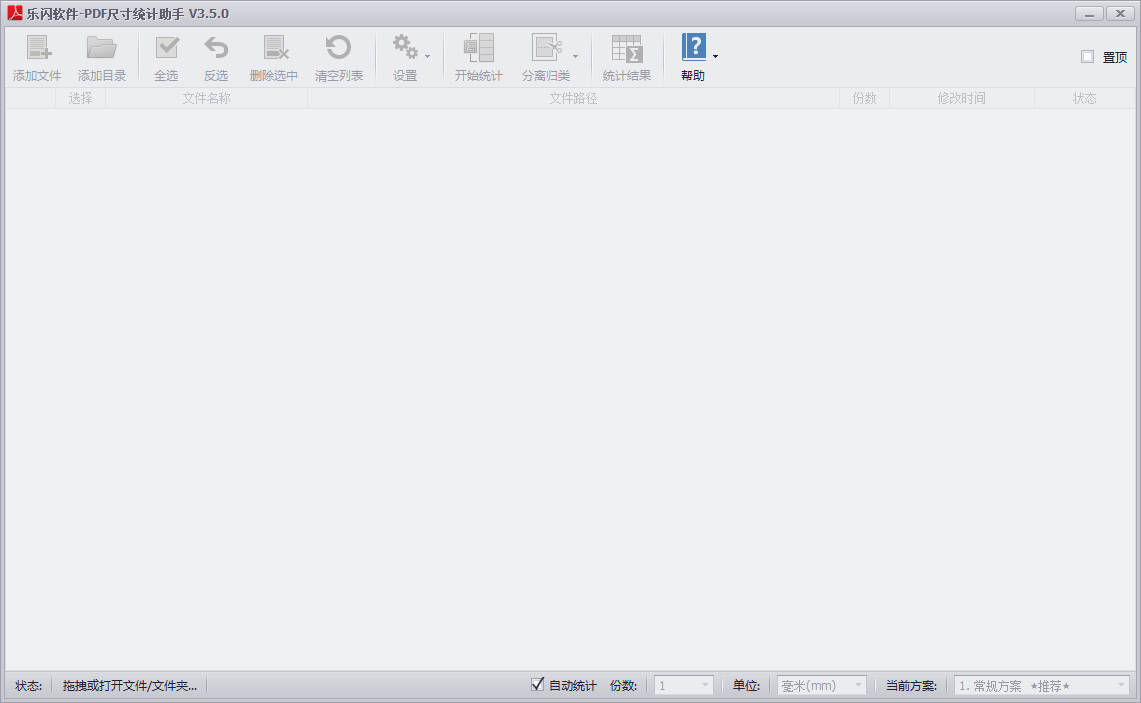Viewport: 1141px width, 703px height.
Task: Click the 删除选中 (Delete Selected) icon
Action: pos(274,48)
